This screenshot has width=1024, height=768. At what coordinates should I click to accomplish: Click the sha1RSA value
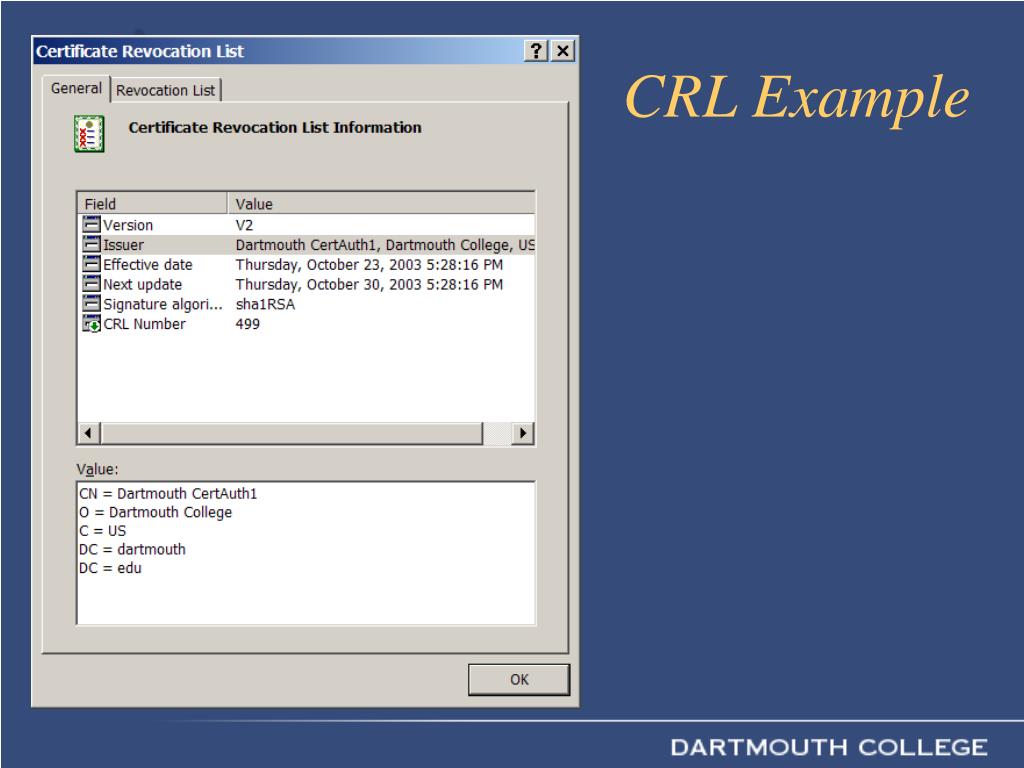click(265, 304)
